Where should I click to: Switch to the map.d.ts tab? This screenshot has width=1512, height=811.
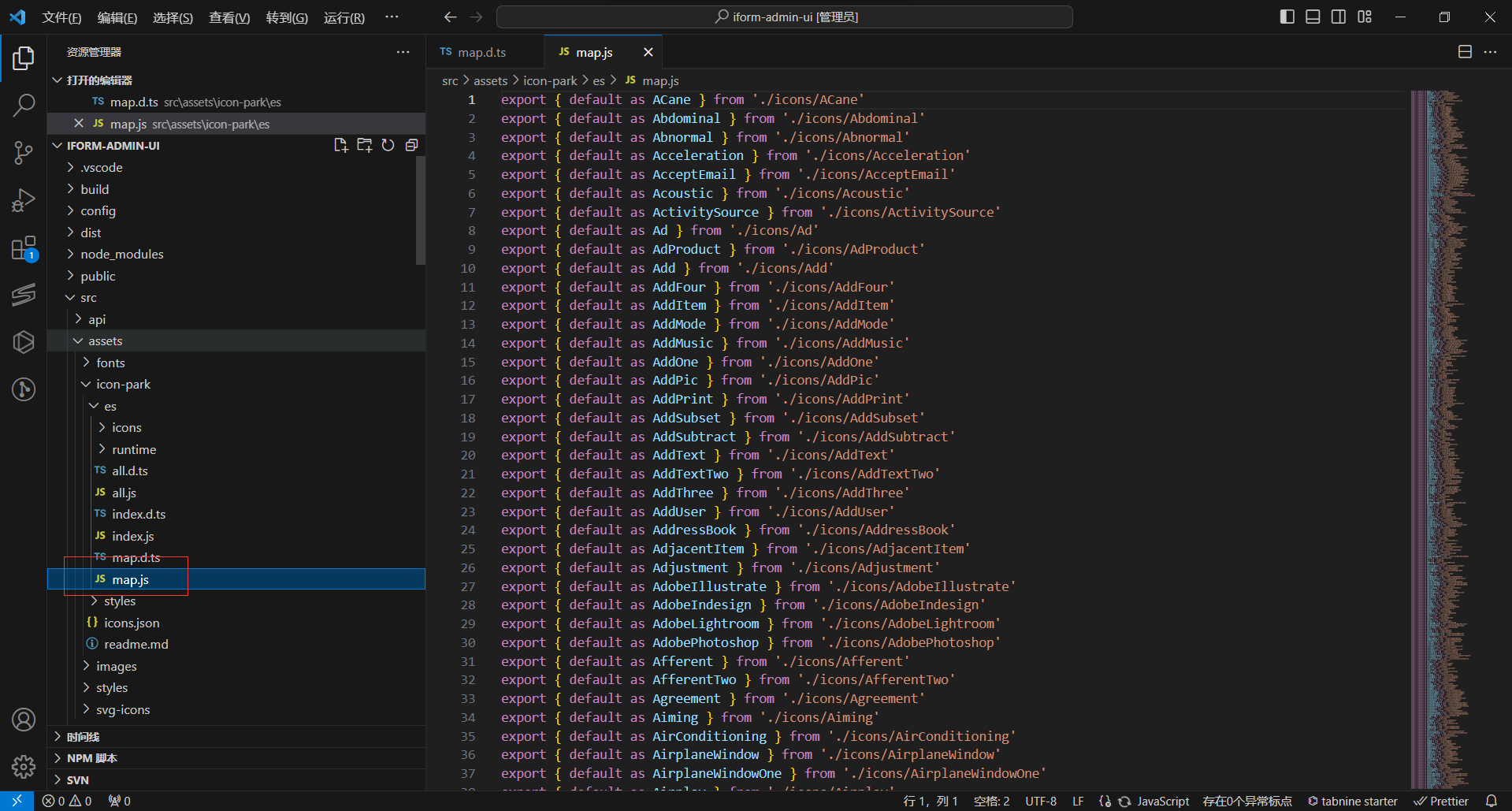click(481, 52)
